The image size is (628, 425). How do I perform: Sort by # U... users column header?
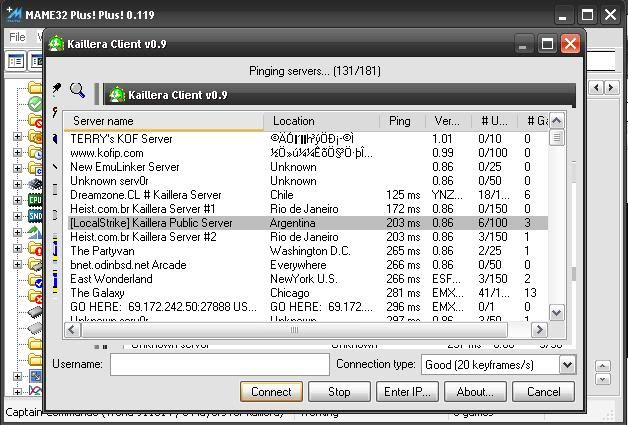(494, 121)
